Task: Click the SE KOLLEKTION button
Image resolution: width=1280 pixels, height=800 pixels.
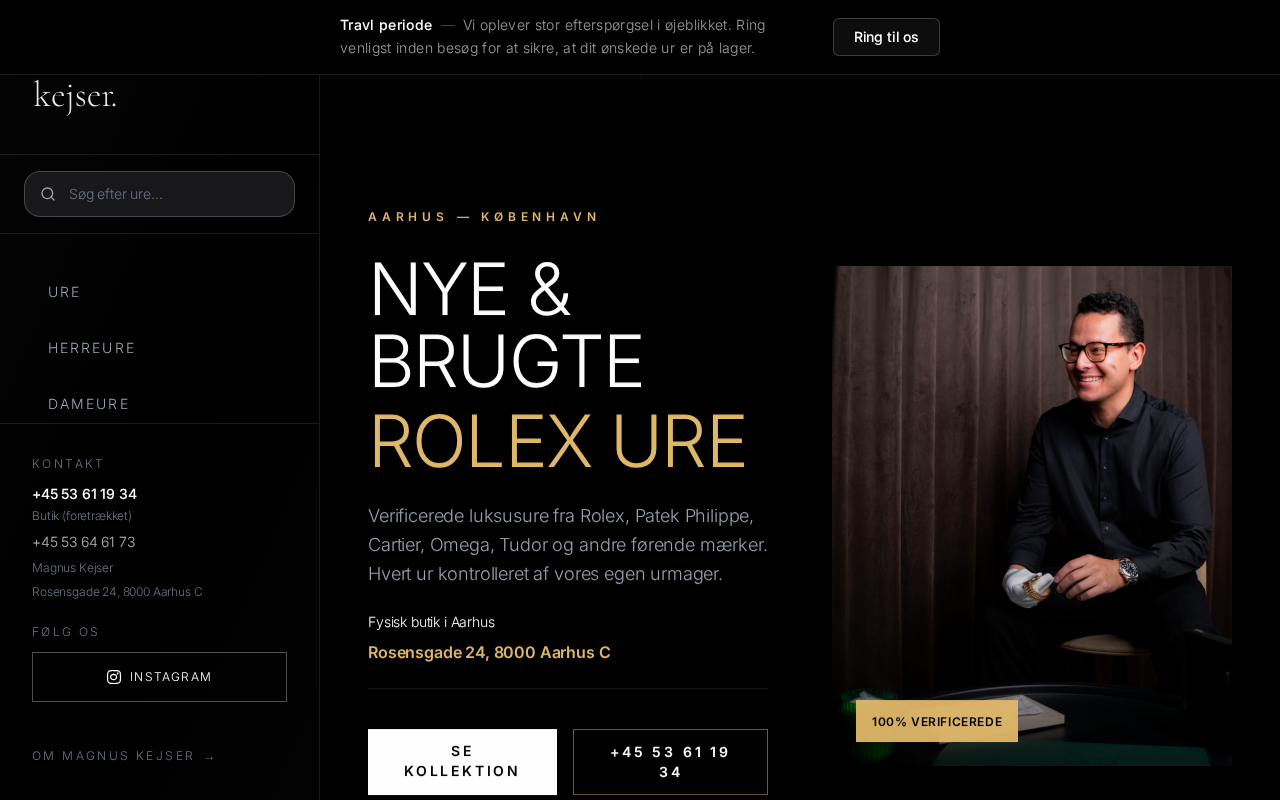Action: pyautogui.click(x=462, y=762)
